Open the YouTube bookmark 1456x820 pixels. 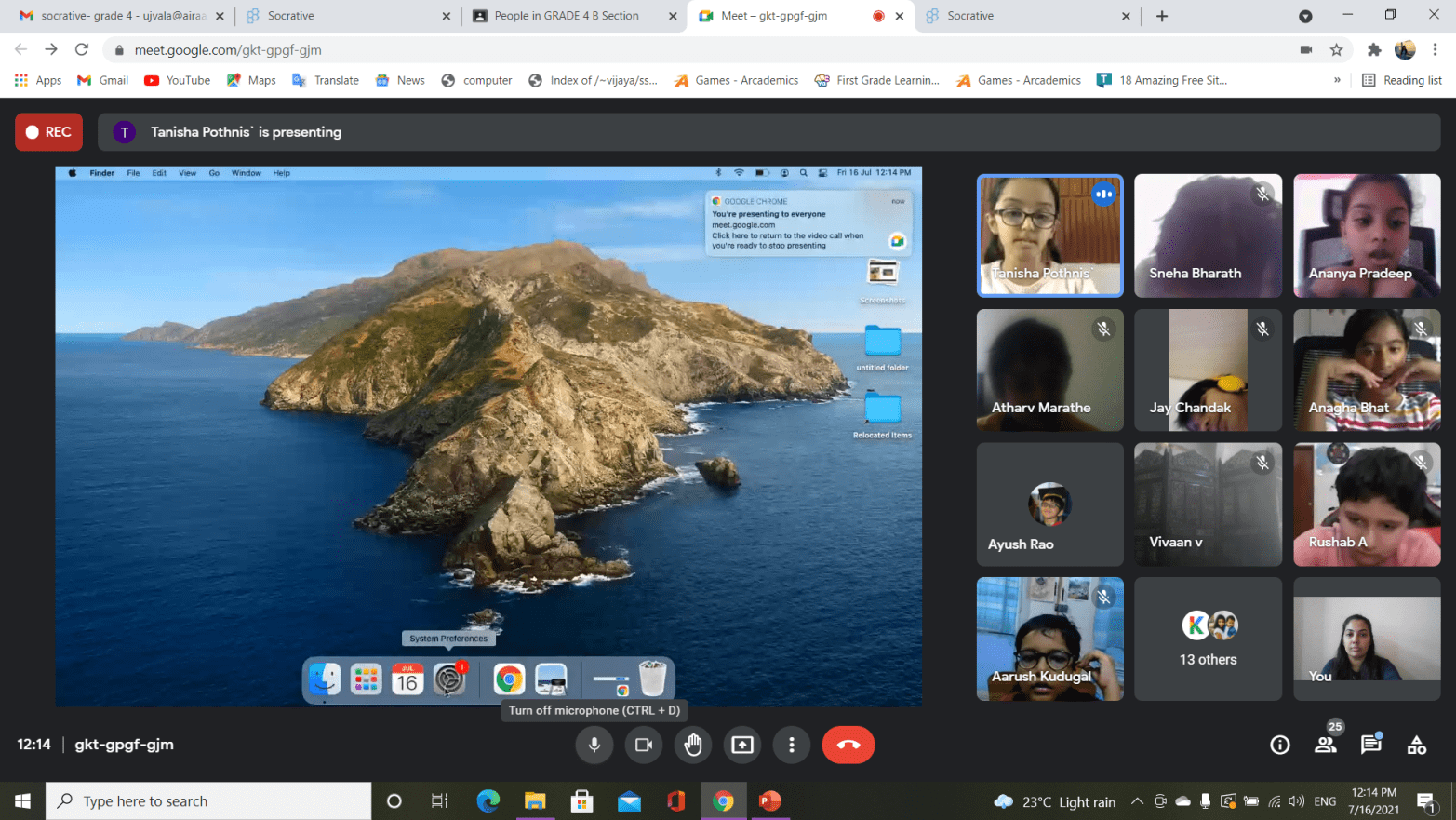pyautogui.click(x=178, y=80)
